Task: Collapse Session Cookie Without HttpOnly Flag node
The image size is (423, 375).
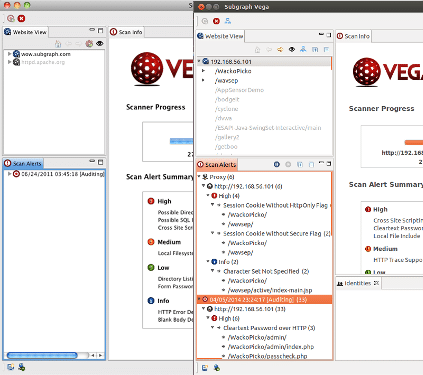Action: tap(213, 205)
